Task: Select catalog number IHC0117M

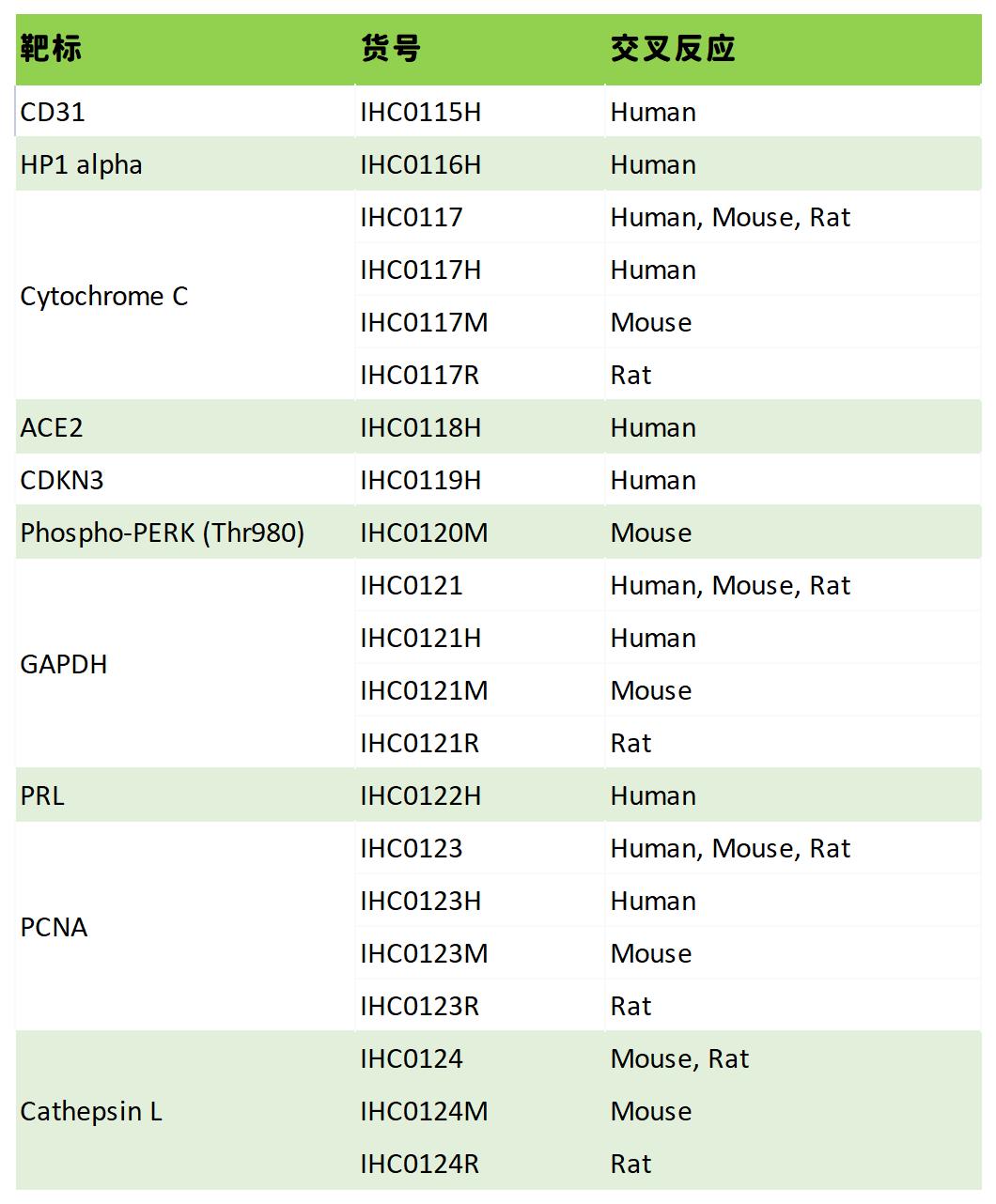Action: 424,323
